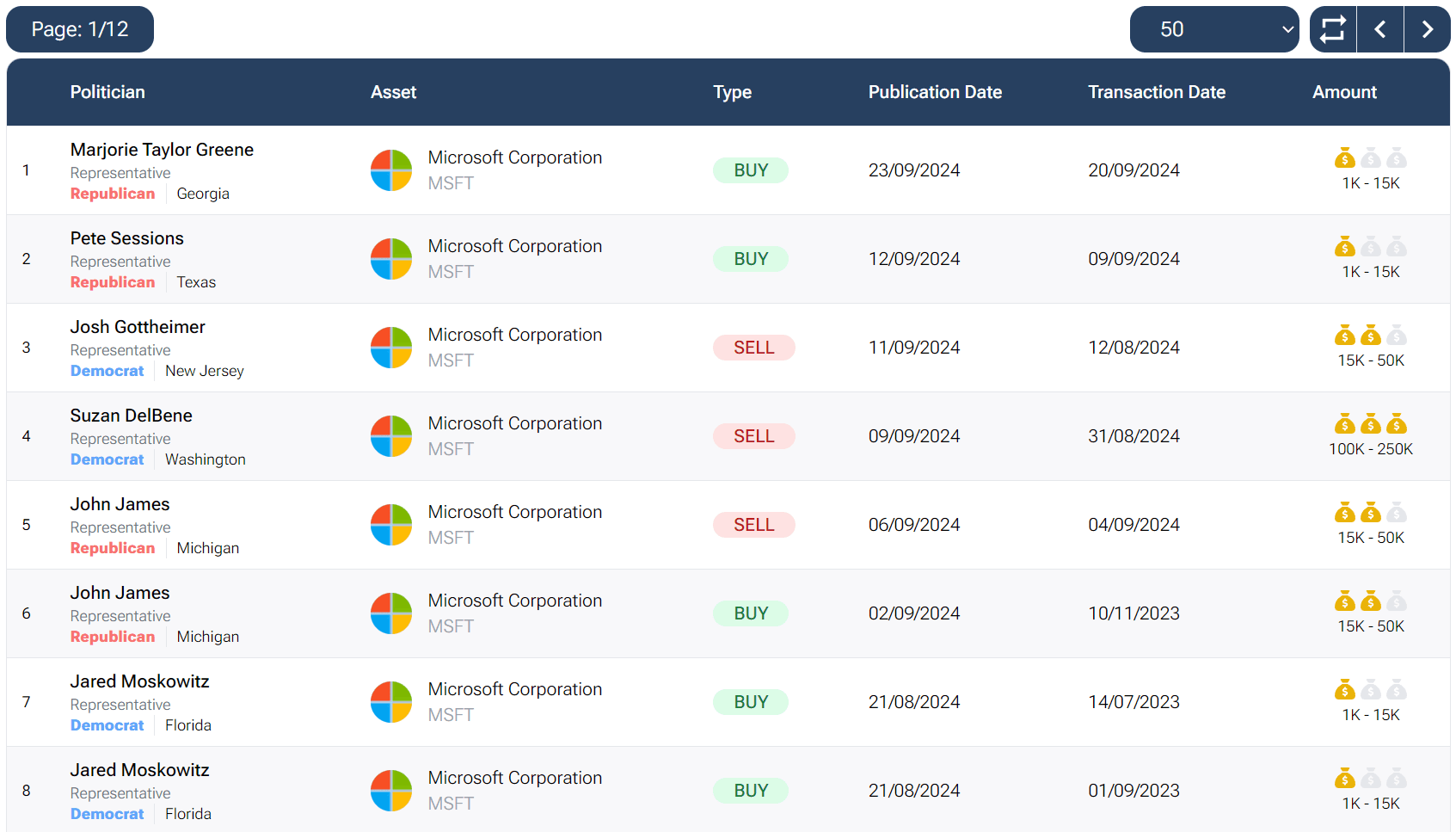Screen dimensions: 1456x832
Task: Advance to next page with right chevron
Action: (1428, 29)
